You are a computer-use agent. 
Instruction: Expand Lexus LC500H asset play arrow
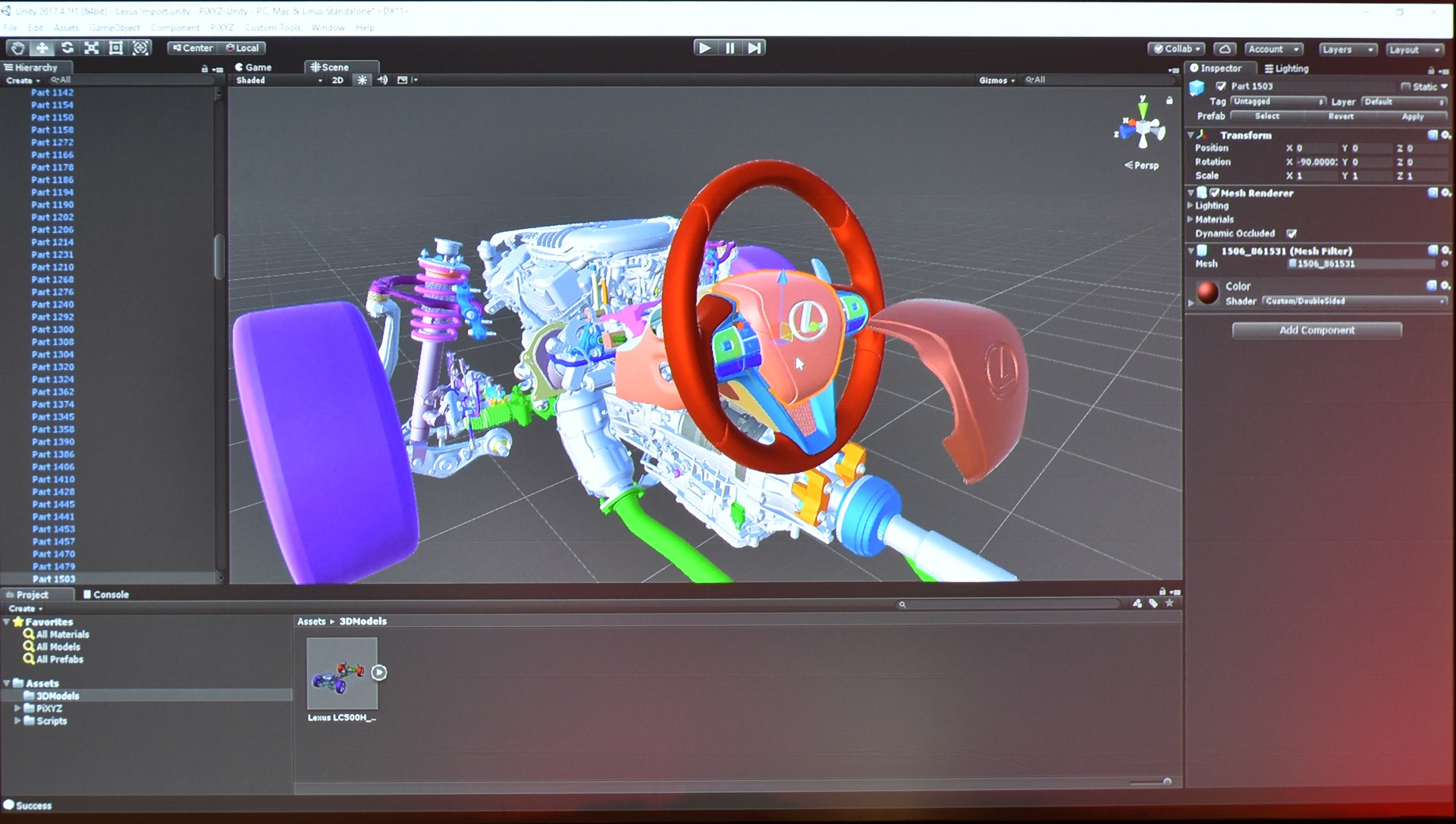point(379,672)
